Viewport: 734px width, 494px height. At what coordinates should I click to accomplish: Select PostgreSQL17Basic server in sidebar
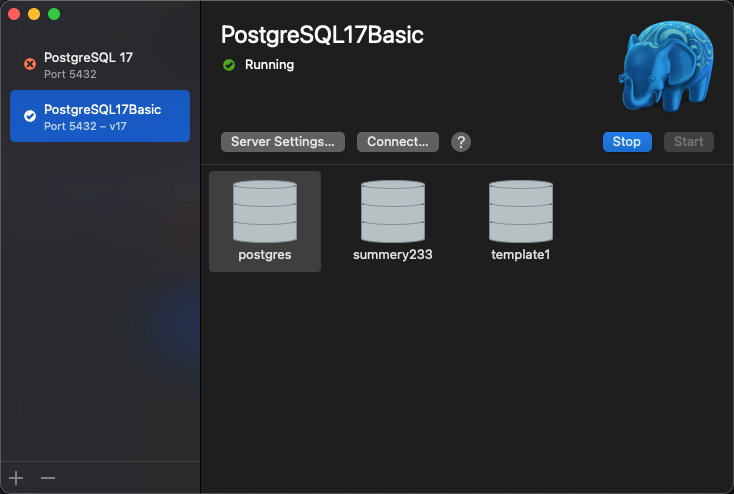point(100,116)
